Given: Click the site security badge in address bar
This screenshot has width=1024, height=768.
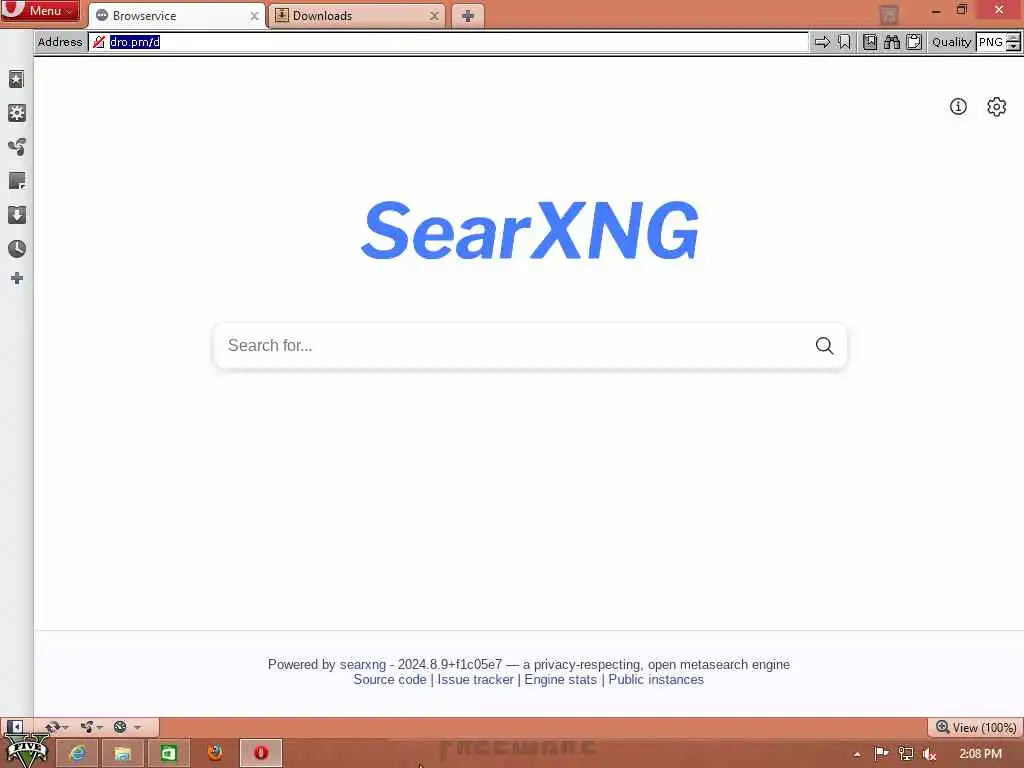Looking at the screenshot, I should click(x=99, y=42).
